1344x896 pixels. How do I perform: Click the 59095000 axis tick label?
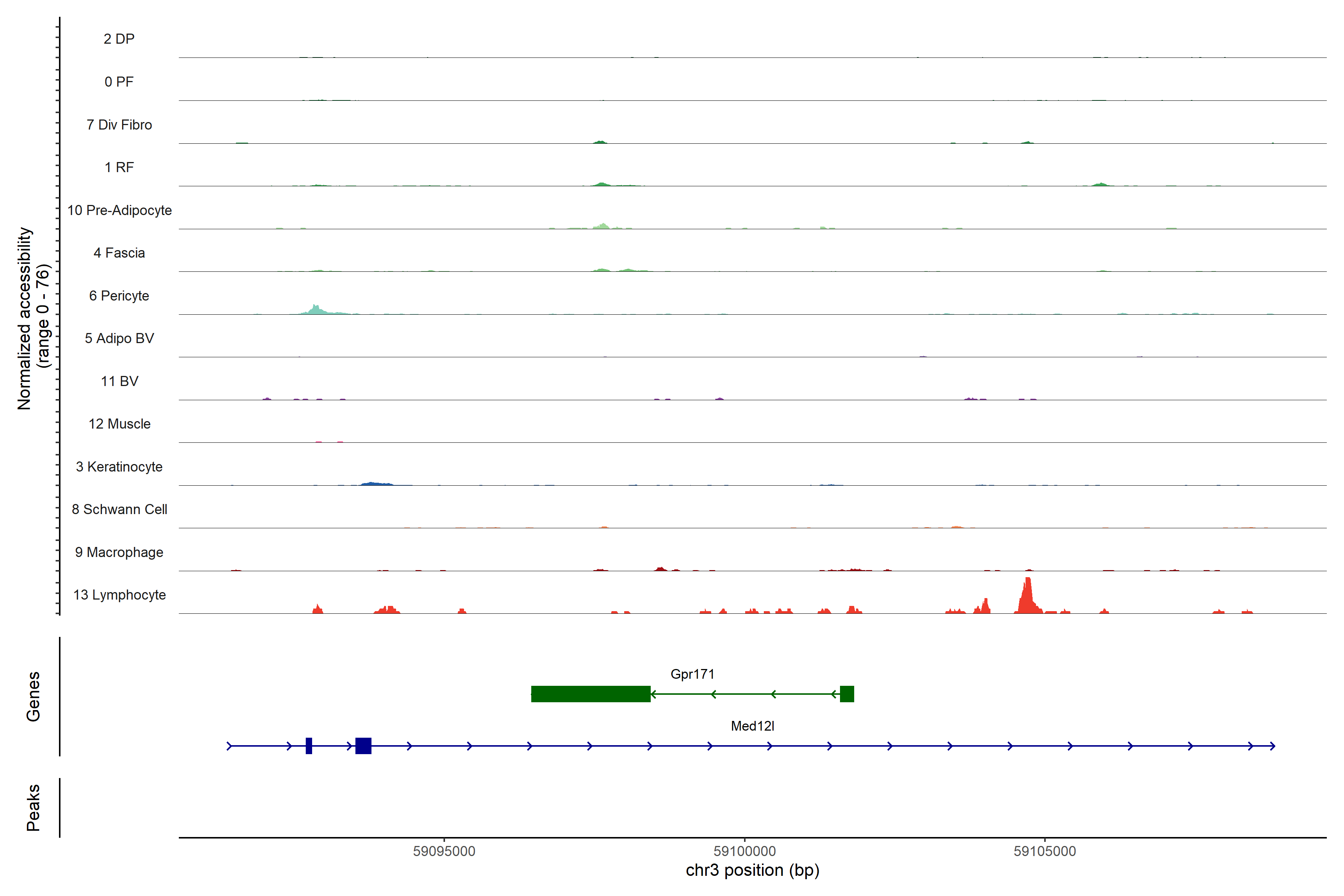pos(444,851)
